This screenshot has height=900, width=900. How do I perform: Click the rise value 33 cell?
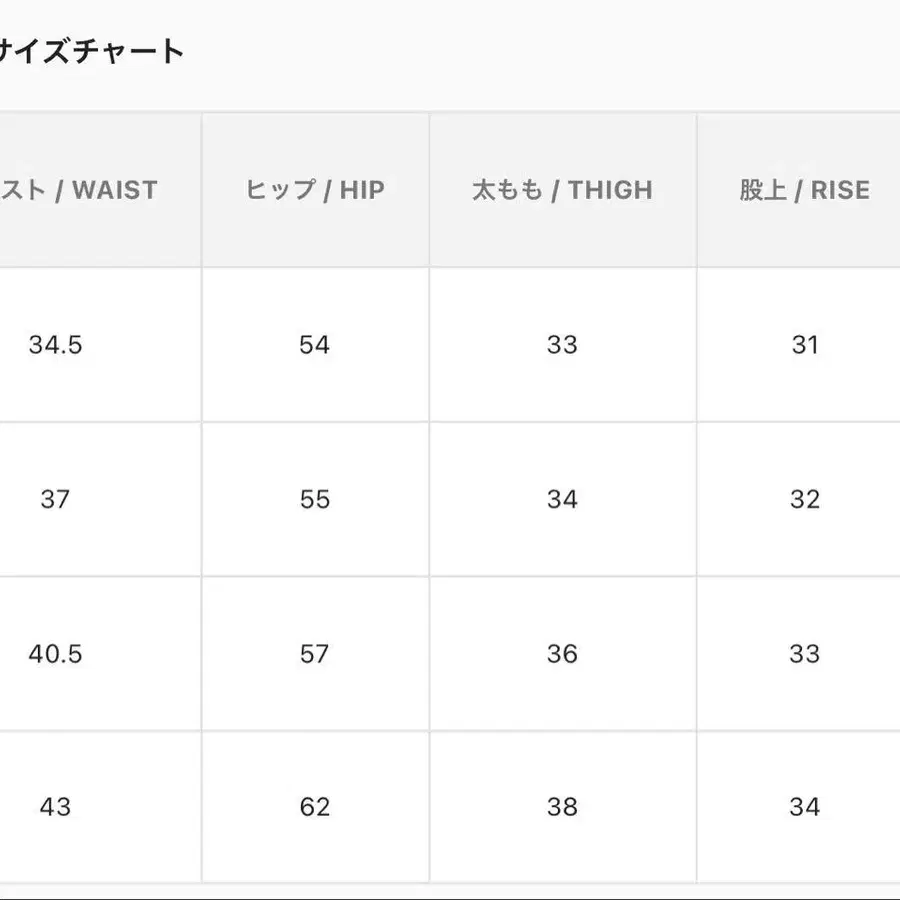pos(804,654)
